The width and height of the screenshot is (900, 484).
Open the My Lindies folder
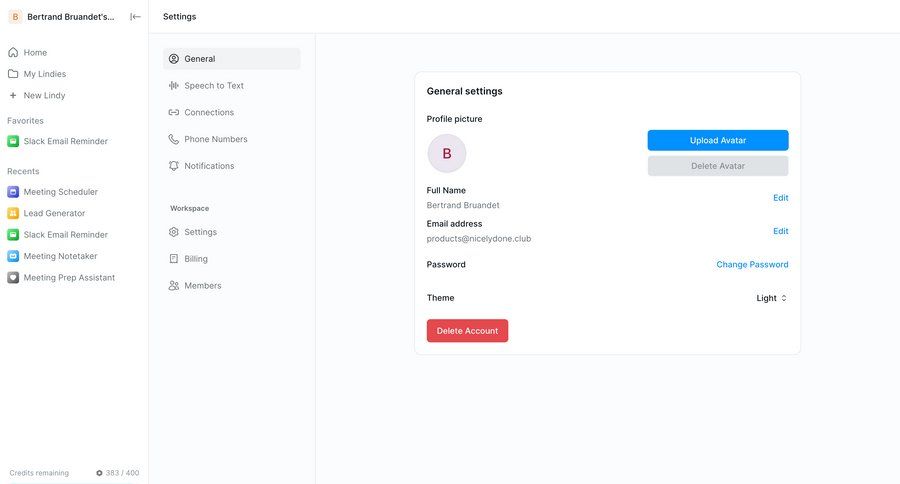(x=44, y=74)
